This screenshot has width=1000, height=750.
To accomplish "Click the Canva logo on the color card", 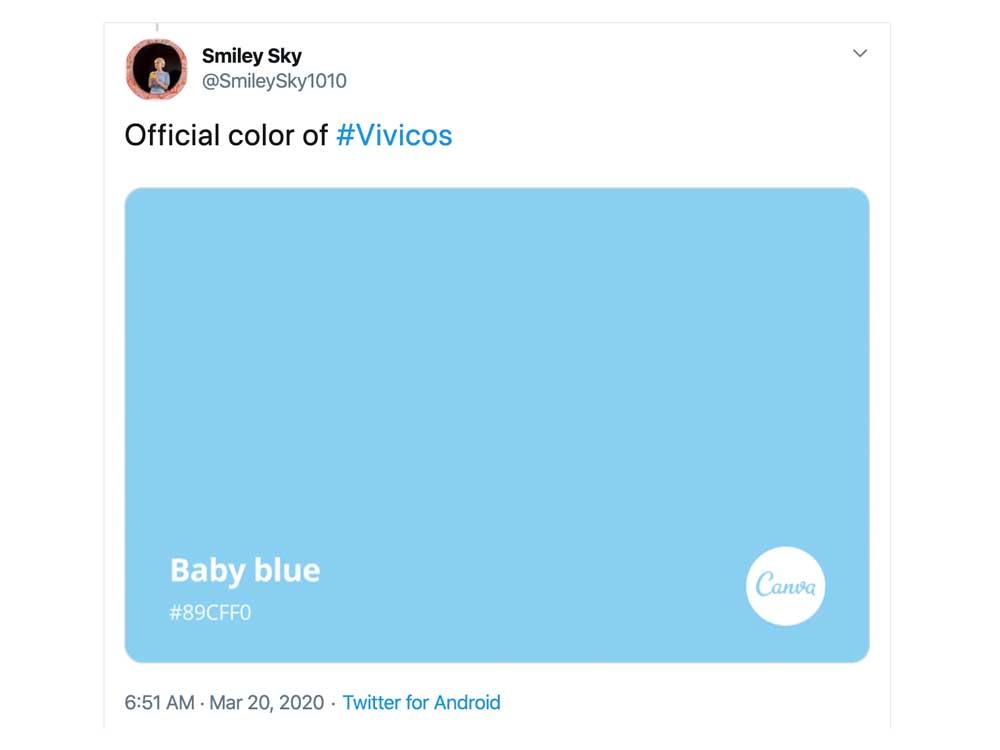I will (x=786, y=585).
